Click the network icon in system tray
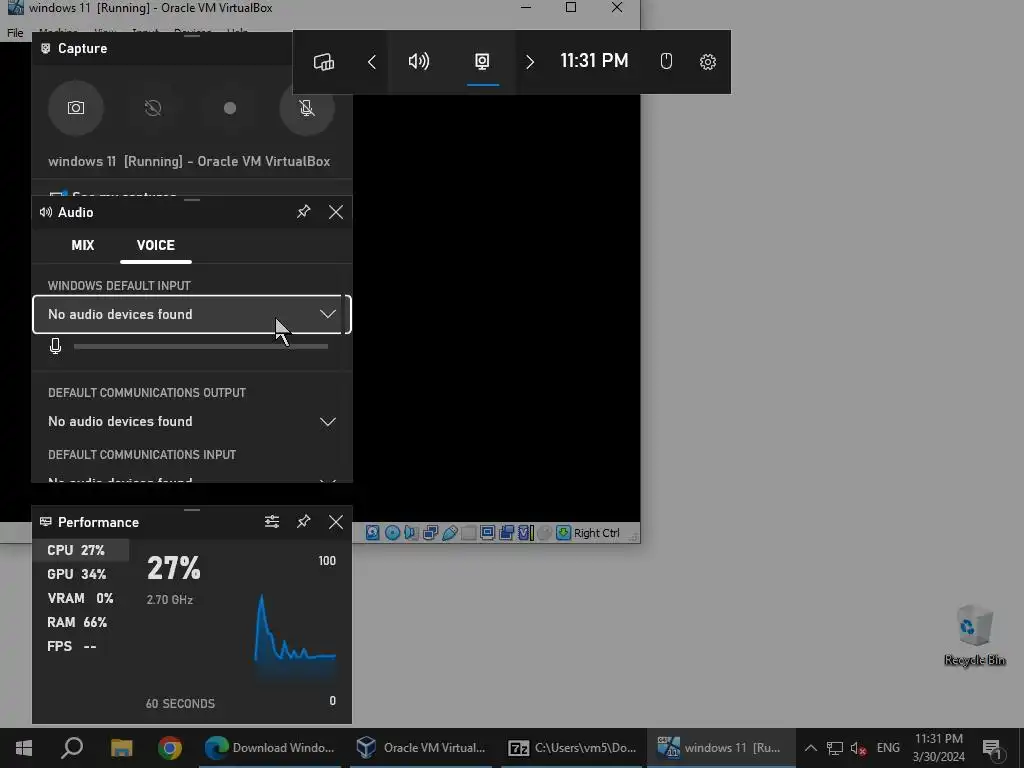 click(x=835, y=748)
